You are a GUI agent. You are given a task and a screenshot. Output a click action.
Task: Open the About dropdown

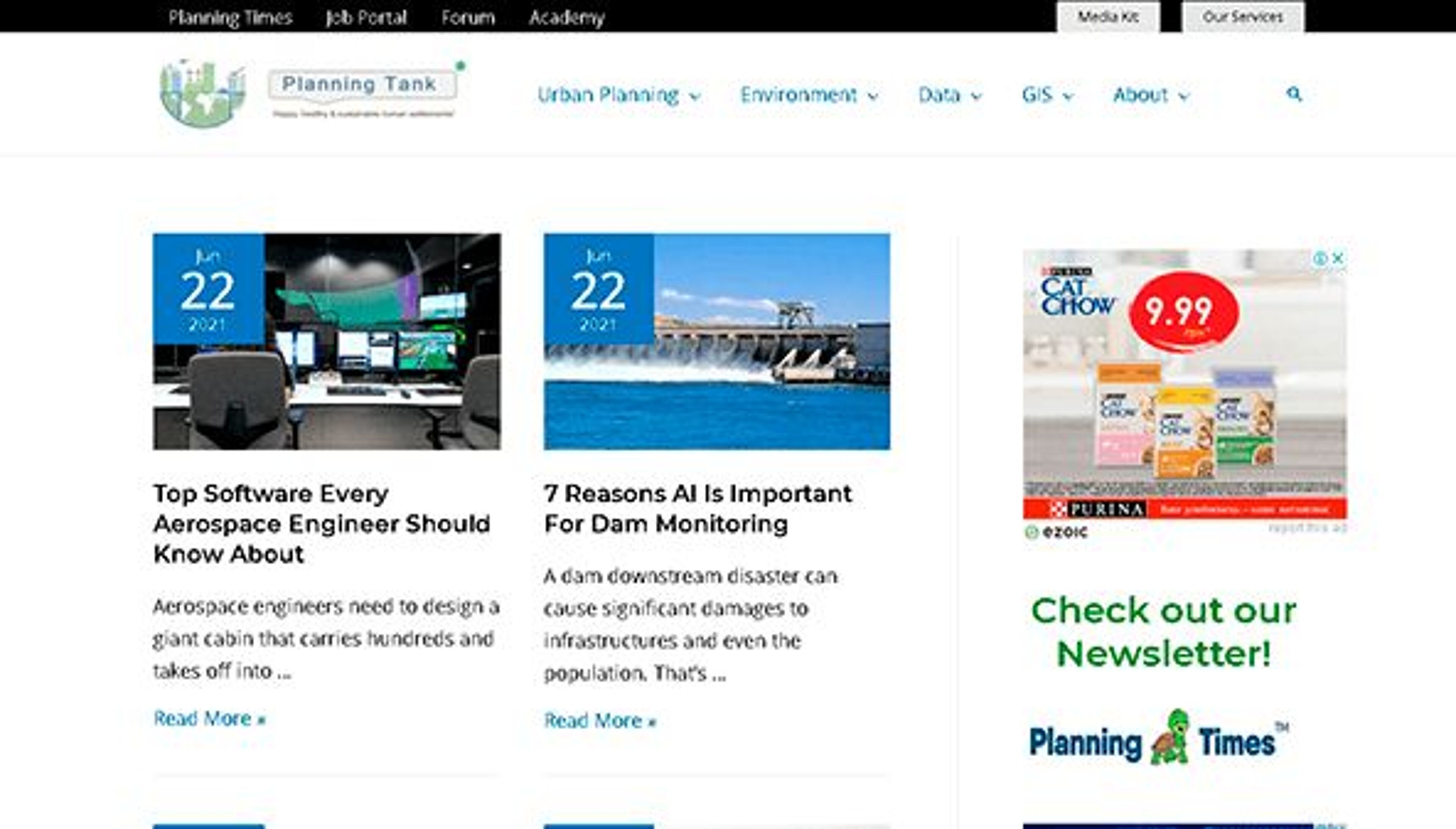click(1184, 96)
